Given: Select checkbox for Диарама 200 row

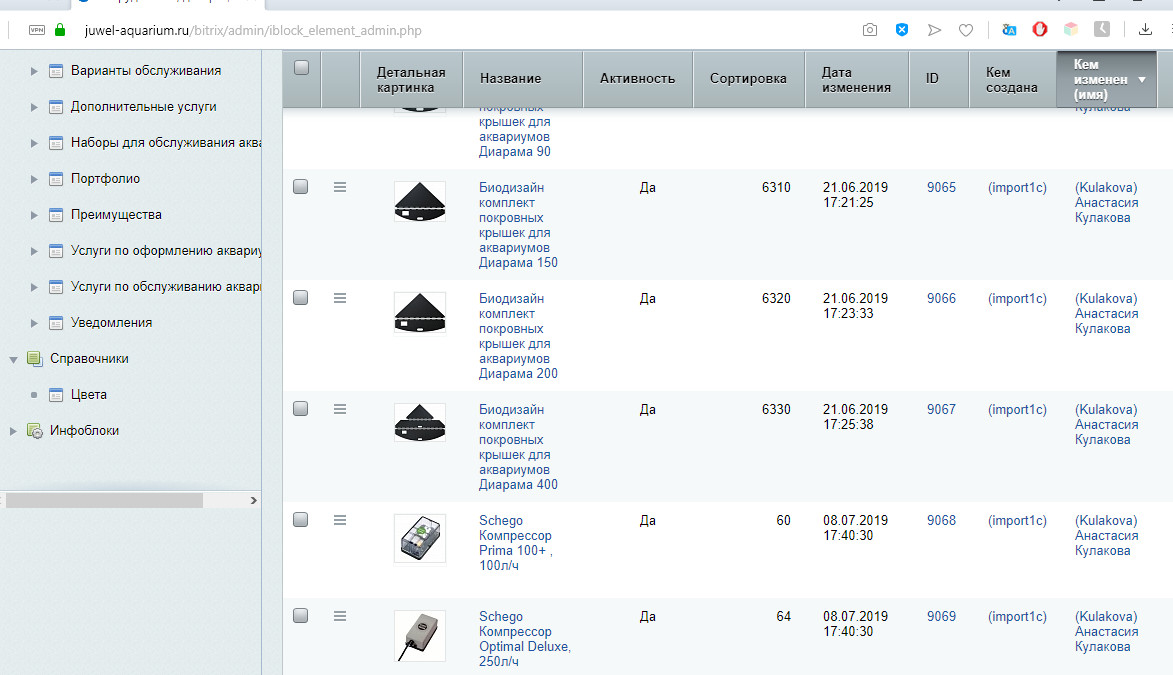Looking at the screenshot, I should click(x=301, y=297).
